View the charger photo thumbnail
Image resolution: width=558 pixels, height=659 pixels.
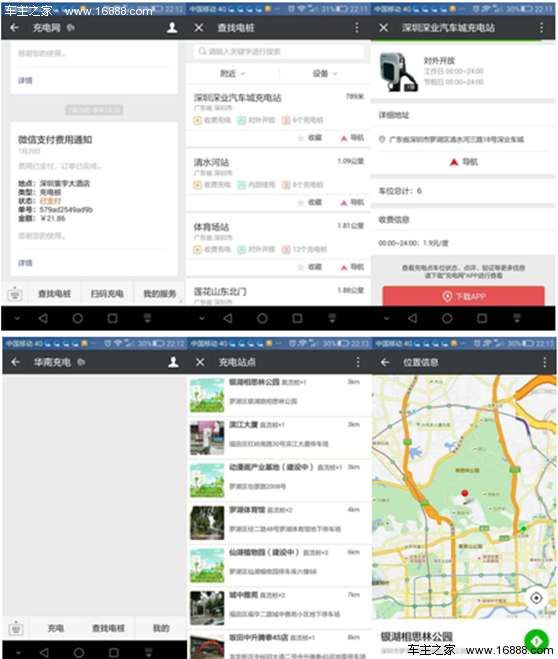click(398, 72)
